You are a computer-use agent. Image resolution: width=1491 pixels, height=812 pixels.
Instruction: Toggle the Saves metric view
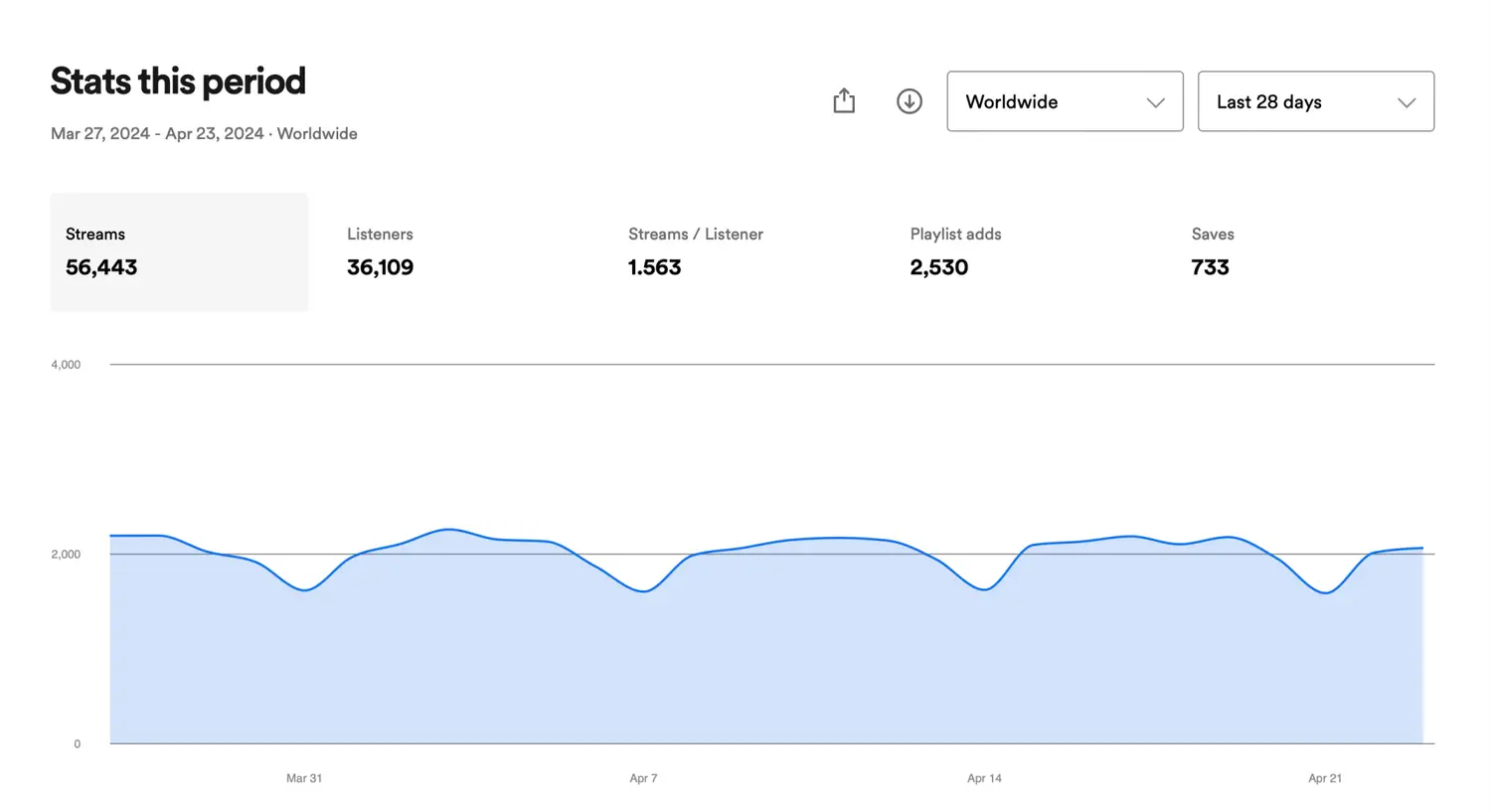[x=1211, y=251]
